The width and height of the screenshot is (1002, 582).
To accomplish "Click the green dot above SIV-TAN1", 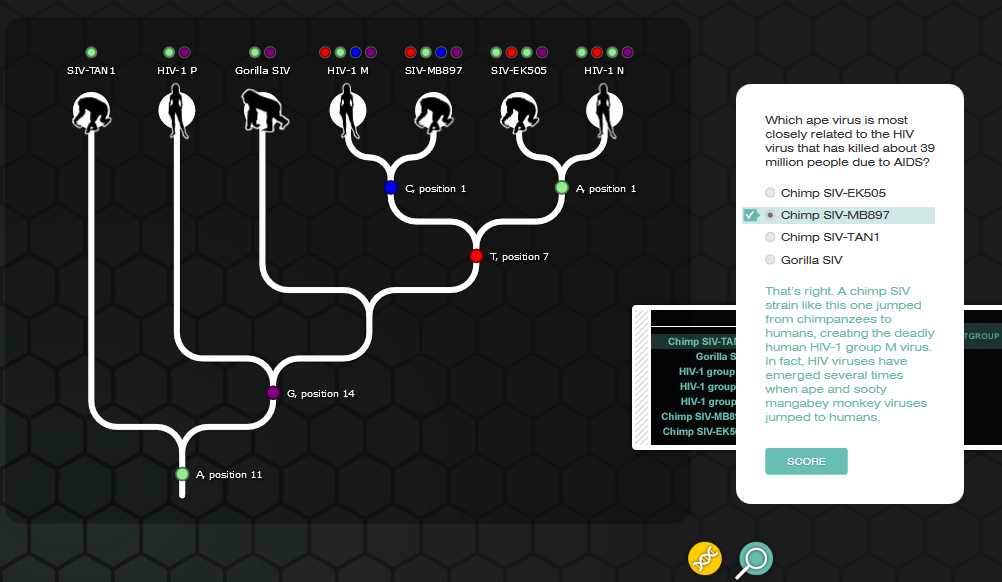I will (x=91, y=52).
